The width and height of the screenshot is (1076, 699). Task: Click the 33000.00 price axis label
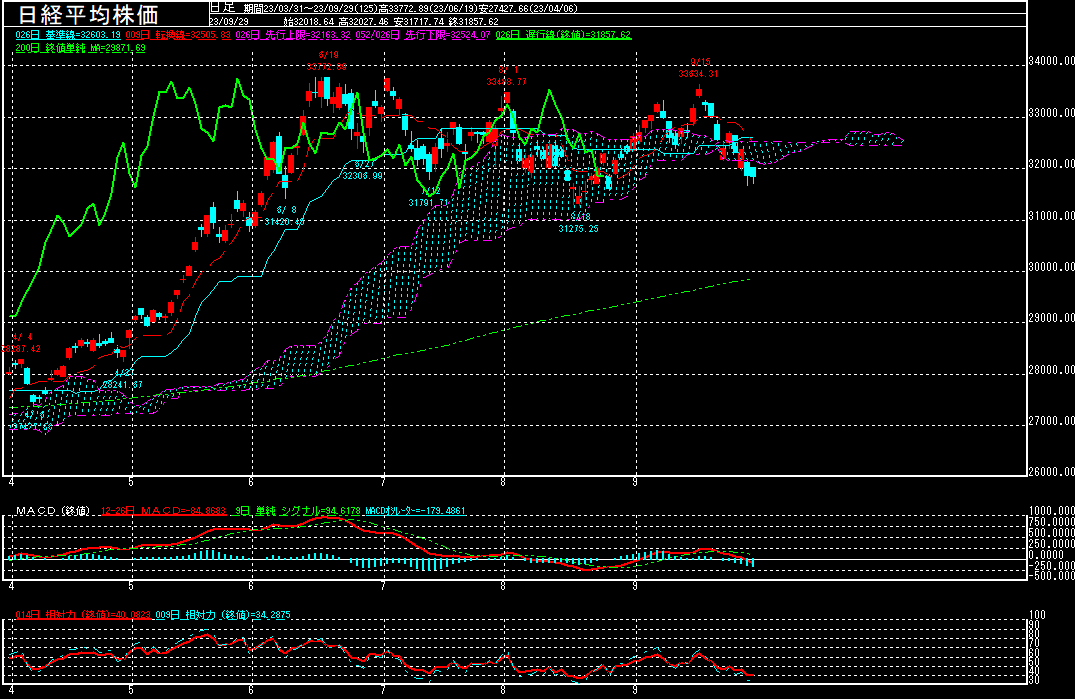(1051, 112)
